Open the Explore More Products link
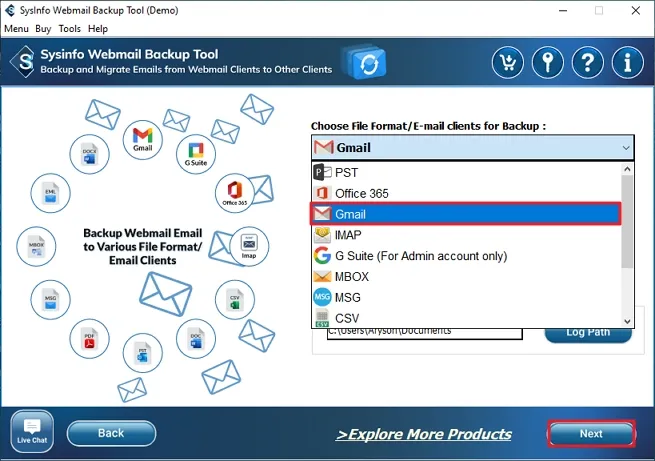The height and width of the screenshot is (461, 655). [424, 434]
